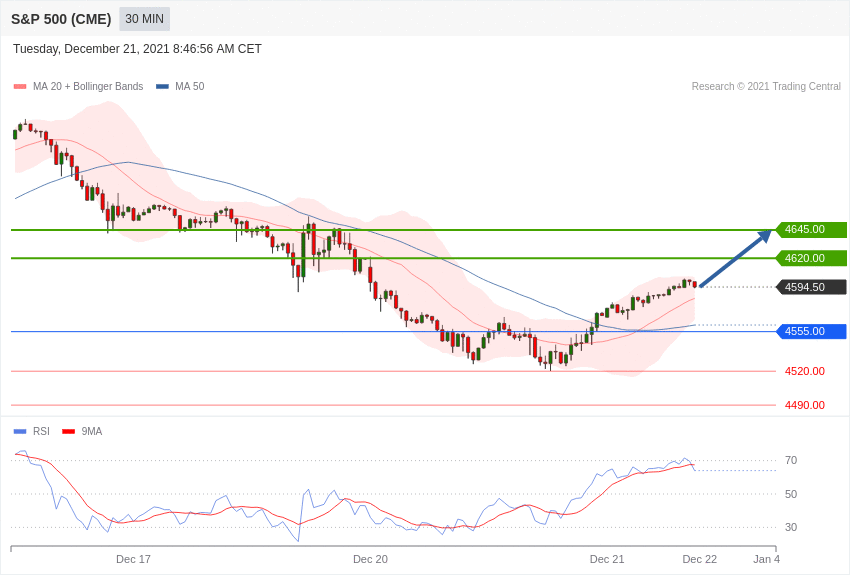This screenshot has width=850, height=576.
Task: Select the 4620.00 green price tag
Action: [x=811, y=258]
